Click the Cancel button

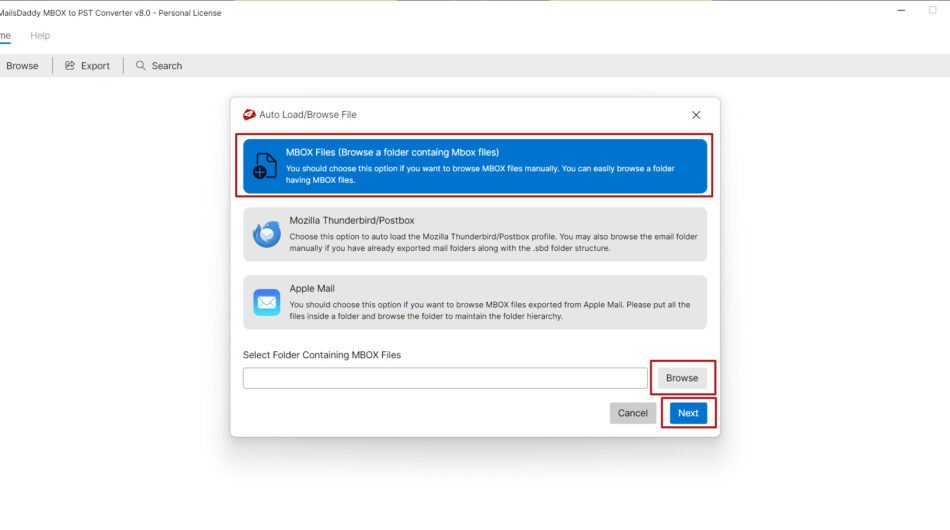coord(632,413)
